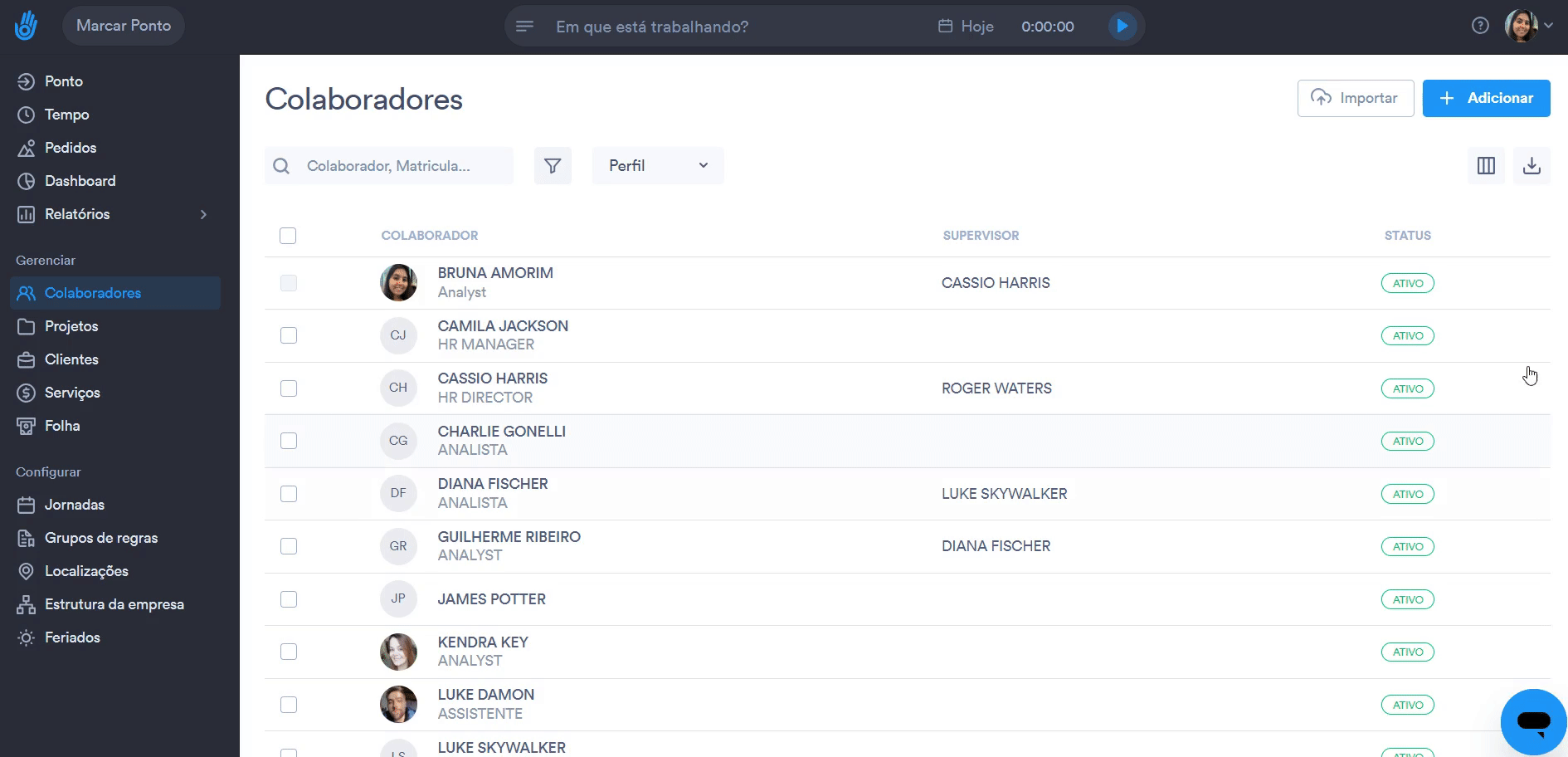Image resolution: width=1568 pixels, height=757 pixels.
Task: Open the chat support bubble
Action: click(x=1533, y=720)
